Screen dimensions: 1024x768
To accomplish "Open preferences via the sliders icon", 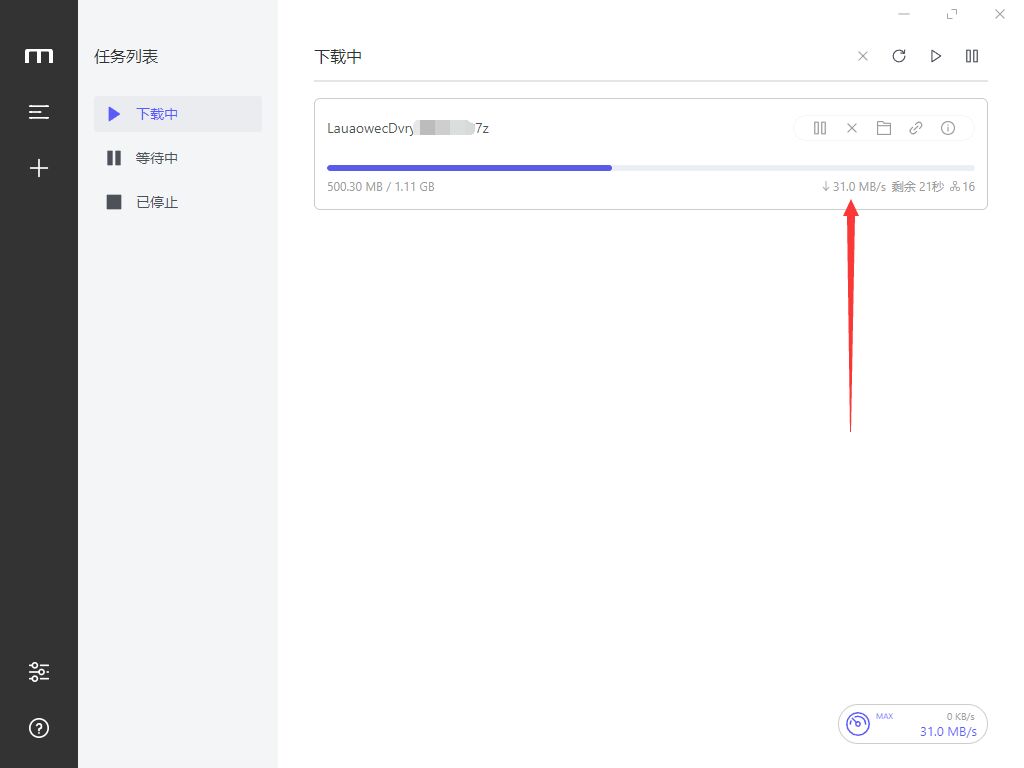I will pos(39,672).
